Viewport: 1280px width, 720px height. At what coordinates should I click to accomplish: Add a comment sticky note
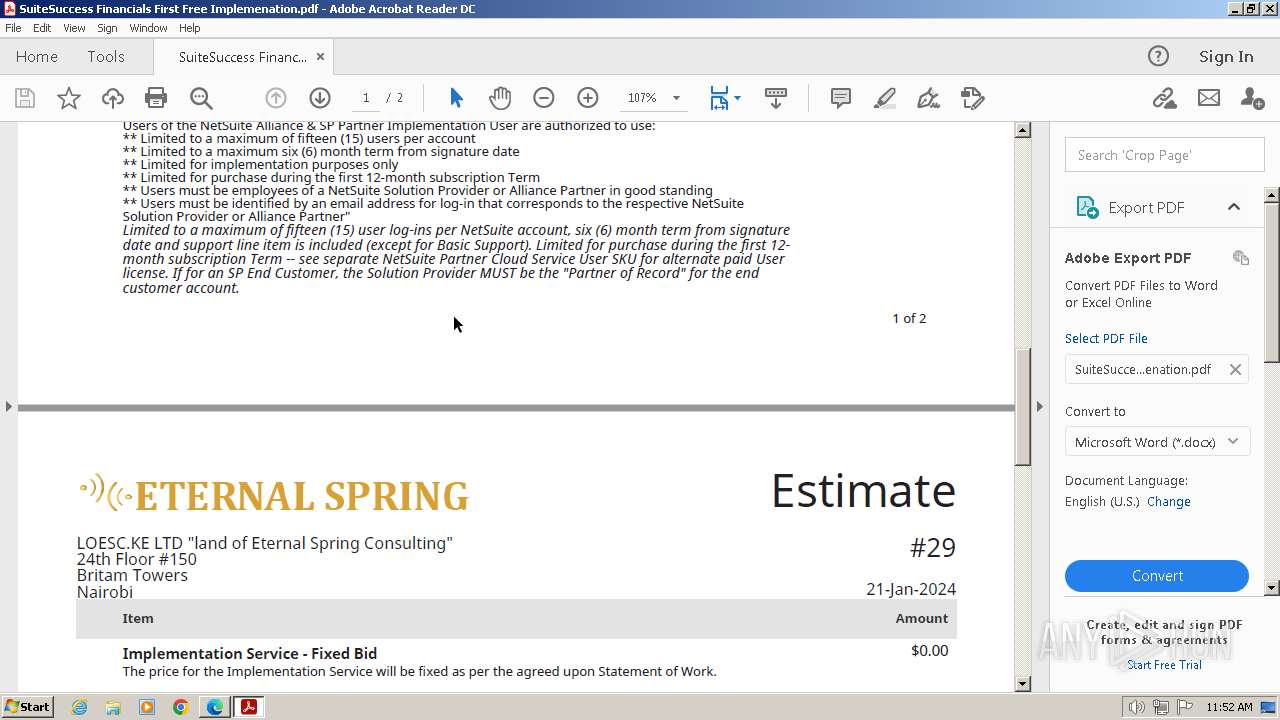click(x=841, y=98)
